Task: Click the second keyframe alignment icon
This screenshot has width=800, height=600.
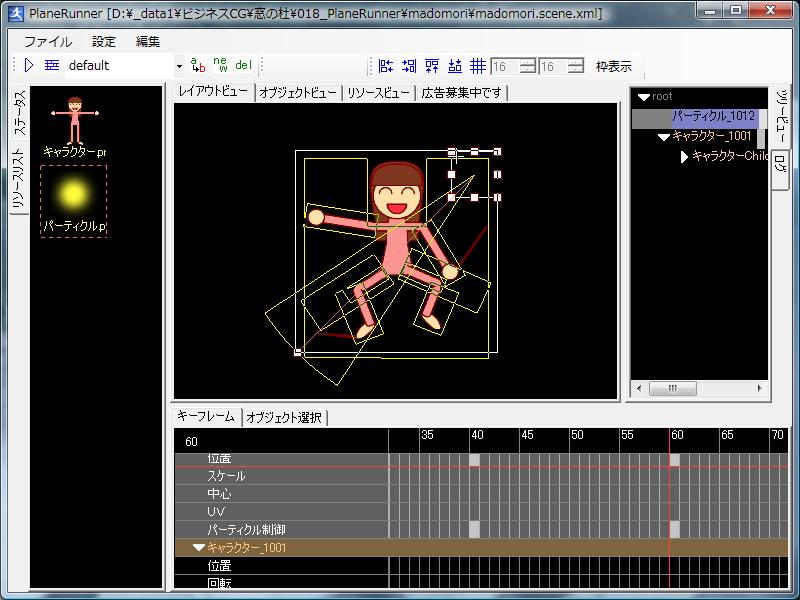Action: point(408,65)
